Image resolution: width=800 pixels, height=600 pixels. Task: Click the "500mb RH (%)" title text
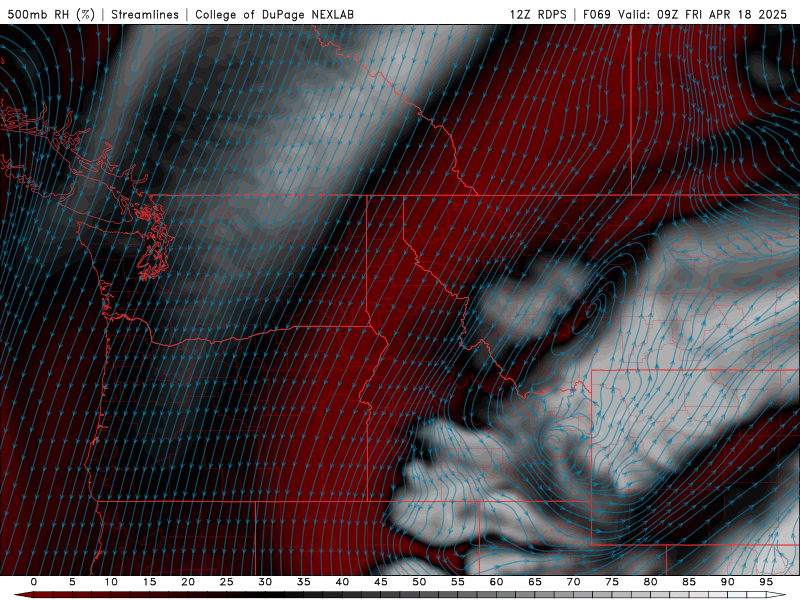pyautogui.click(x=52, y=14)
